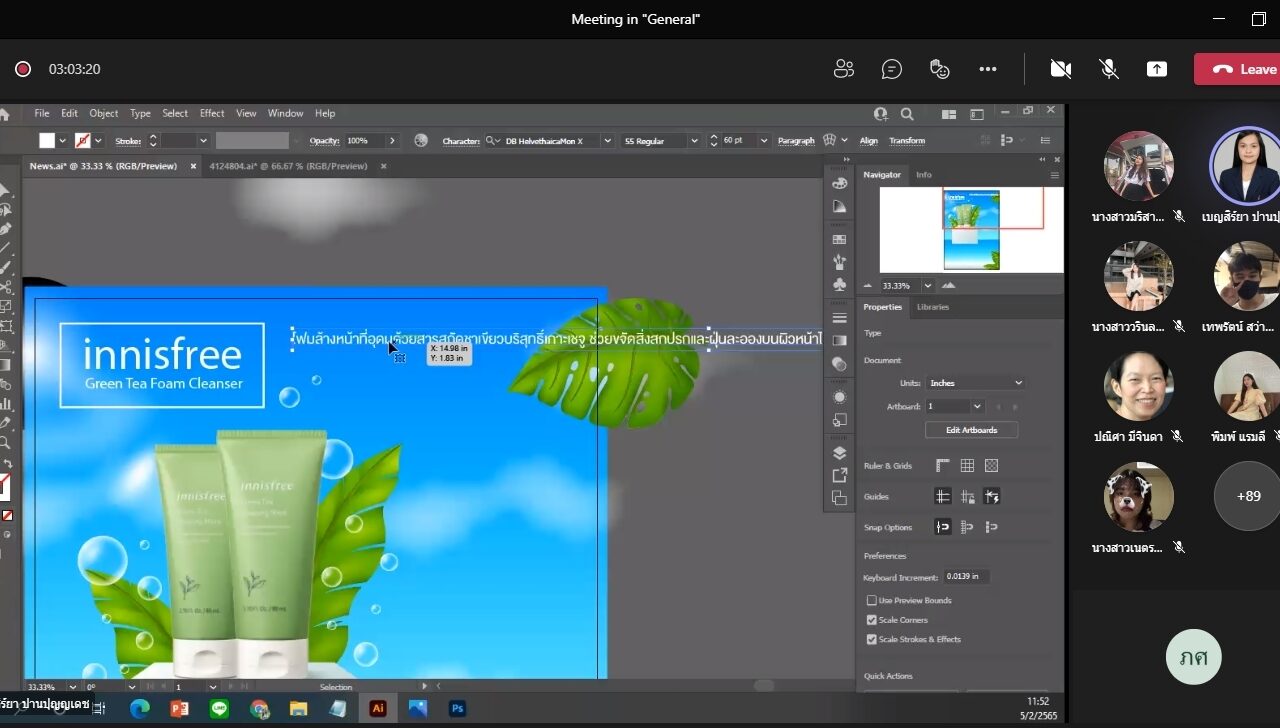Open the Color panel palette icon

click(x=840, y=183)
